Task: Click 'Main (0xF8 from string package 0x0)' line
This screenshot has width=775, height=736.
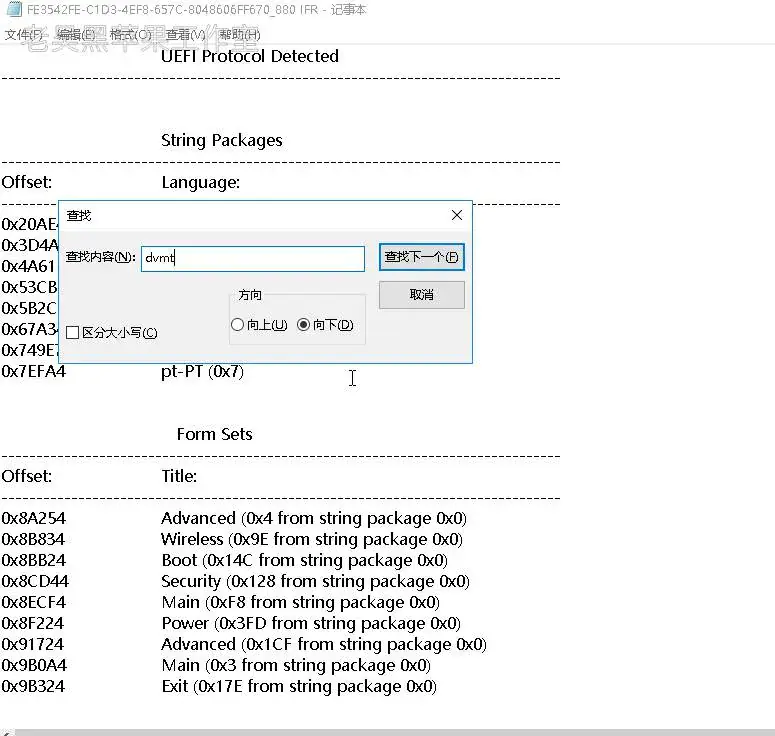Action: (x=301, y=602)
